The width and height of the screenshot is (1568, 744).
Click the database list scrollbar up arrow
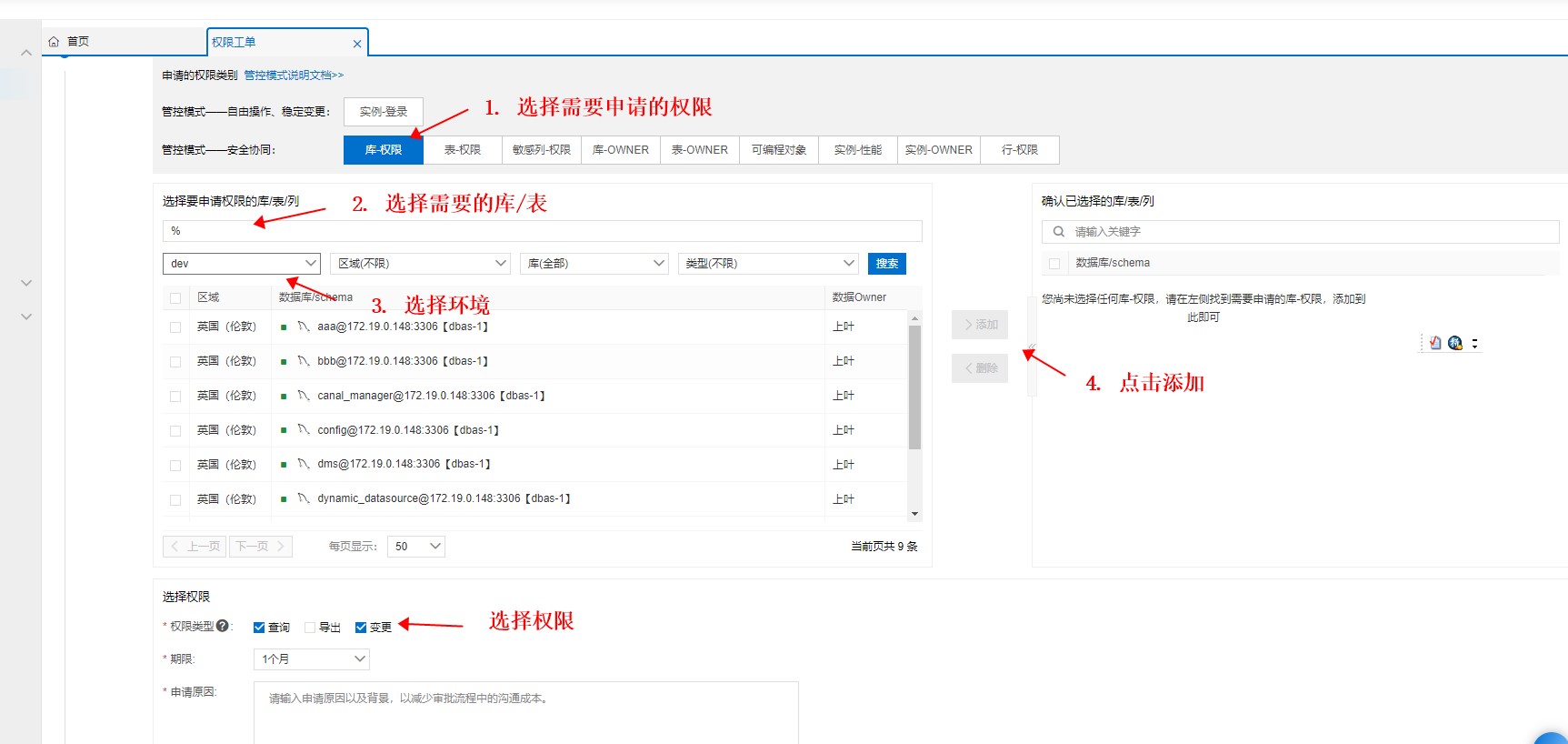coord(915,317)
